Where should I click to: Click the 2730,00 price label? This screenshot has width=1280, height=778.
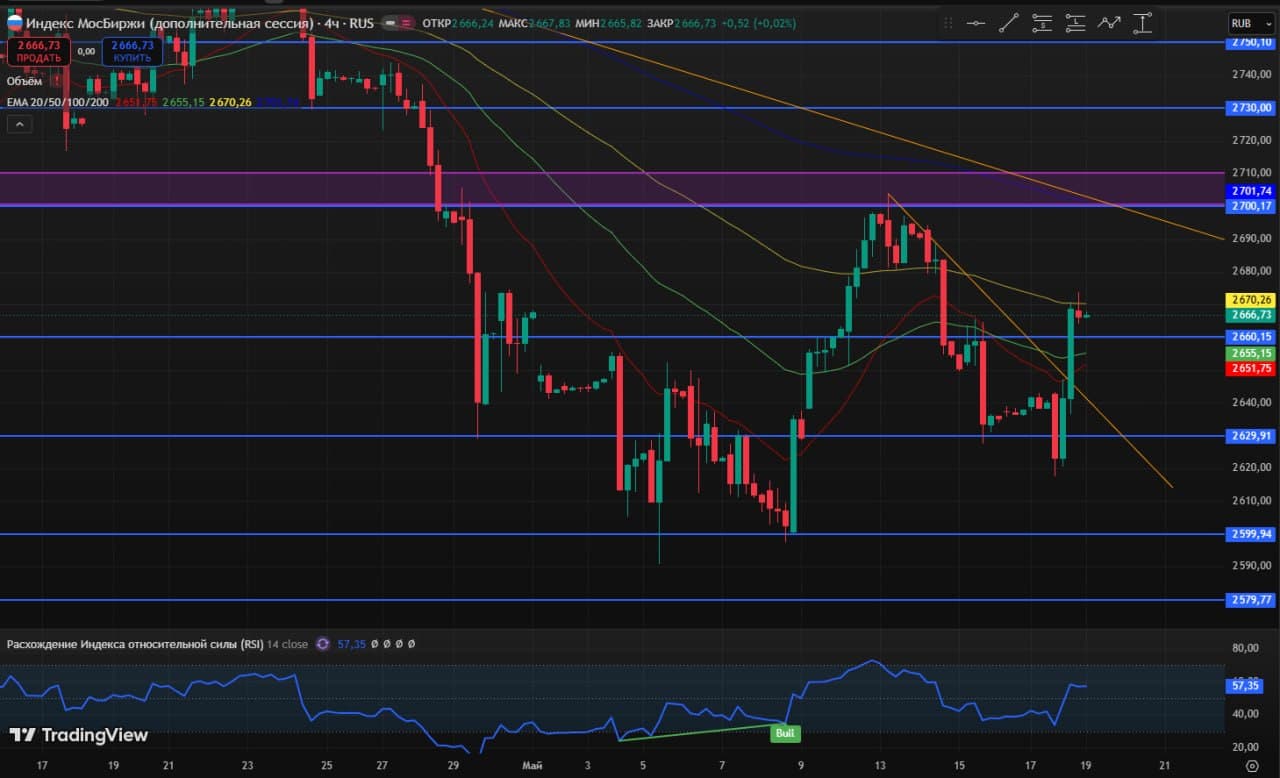click(1252, 107)
